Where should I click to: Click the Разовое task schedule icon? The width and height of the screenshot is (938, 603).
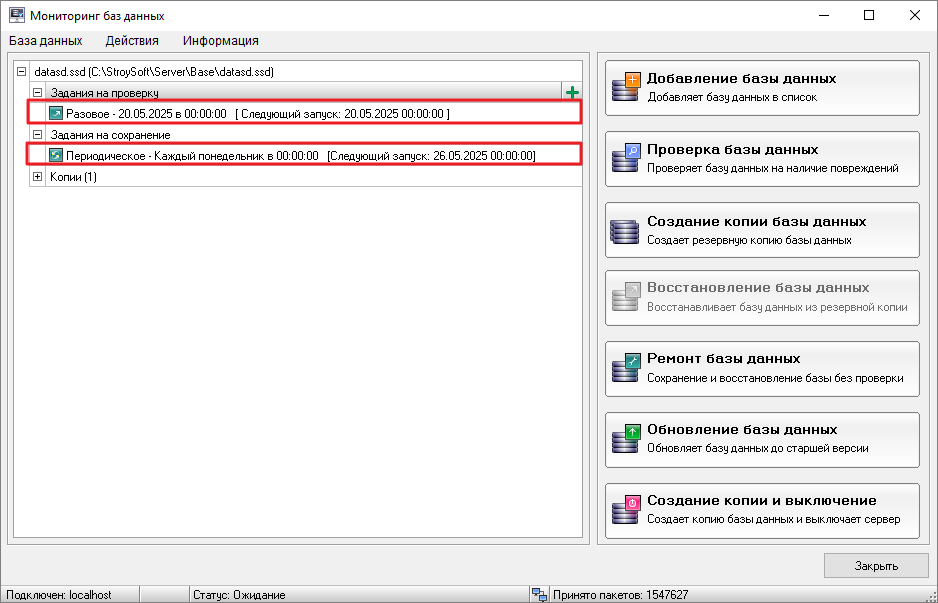[x=56, y=114]
